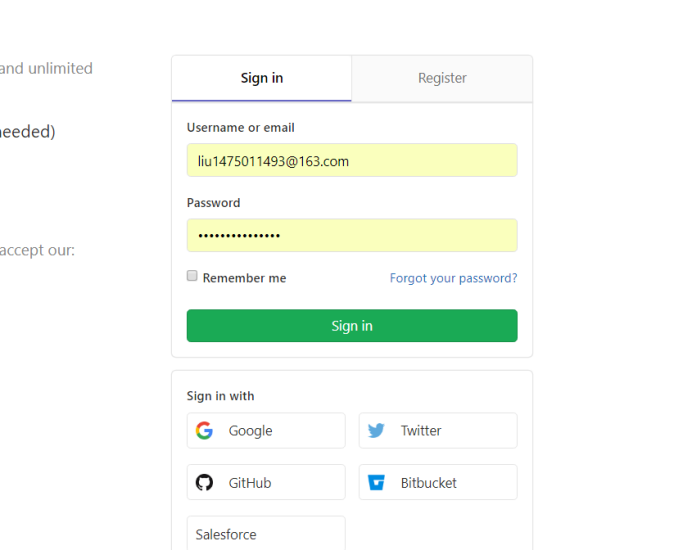This screenshot has height=551, width=693.
Task: Click the Password label text
Action: (x=213, y=203)
